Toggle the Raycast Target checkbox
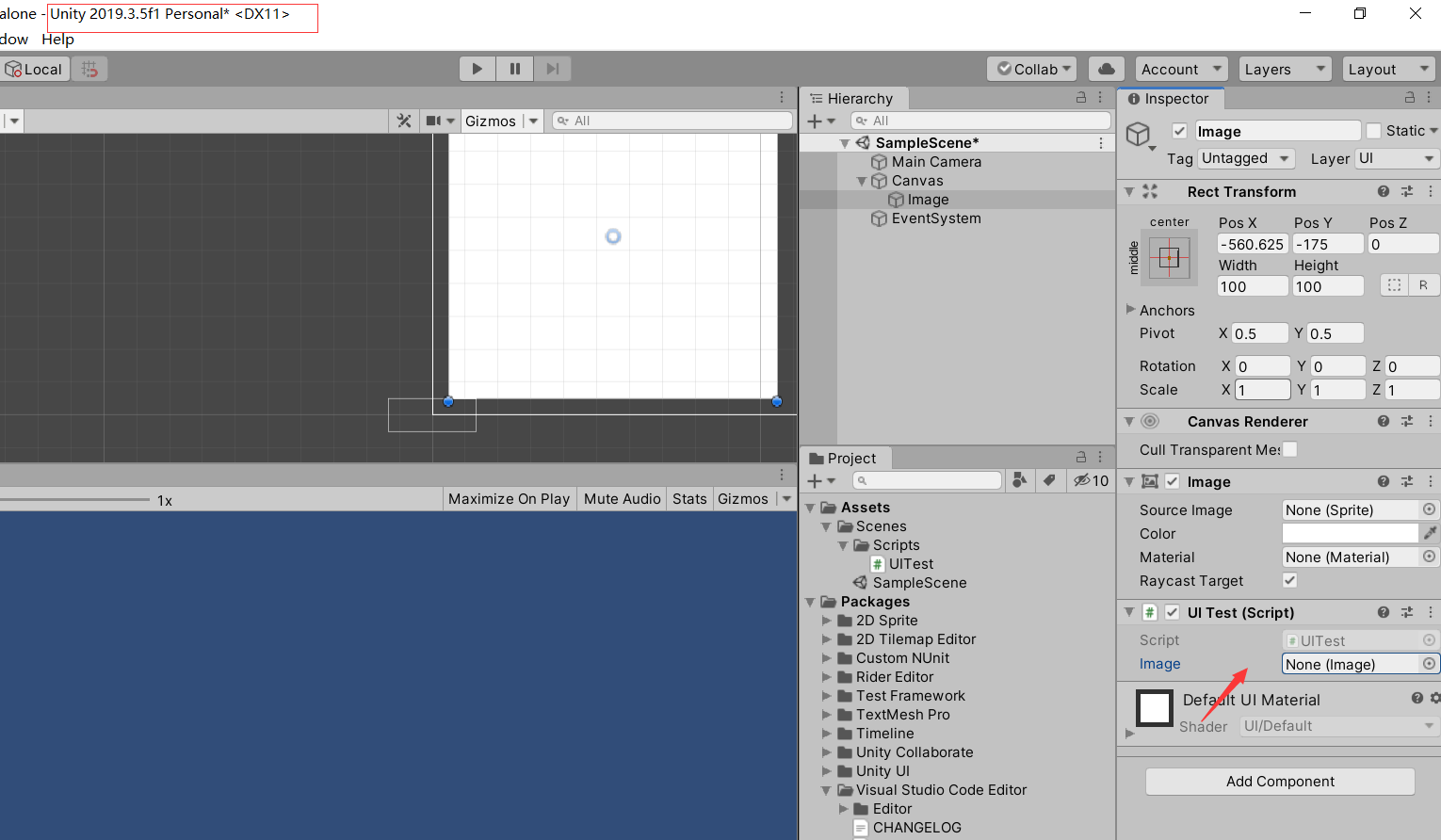The height and width of the screenshot is (840, 1441). point(1288,580)
